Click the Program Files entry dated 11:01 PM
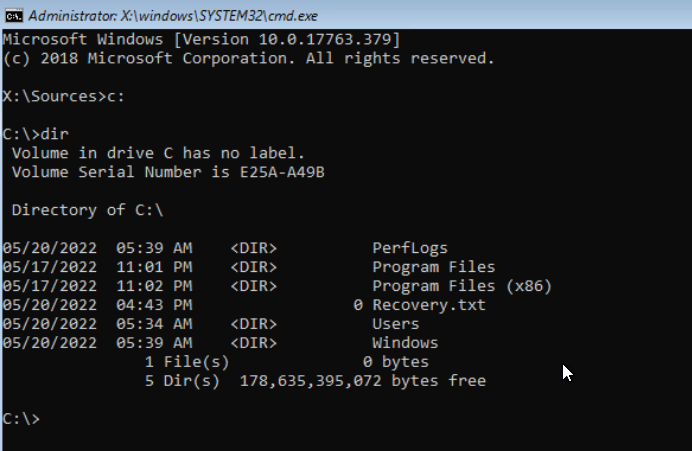The image size is (692, 451). pyautogui.click(x=434, y=267)
